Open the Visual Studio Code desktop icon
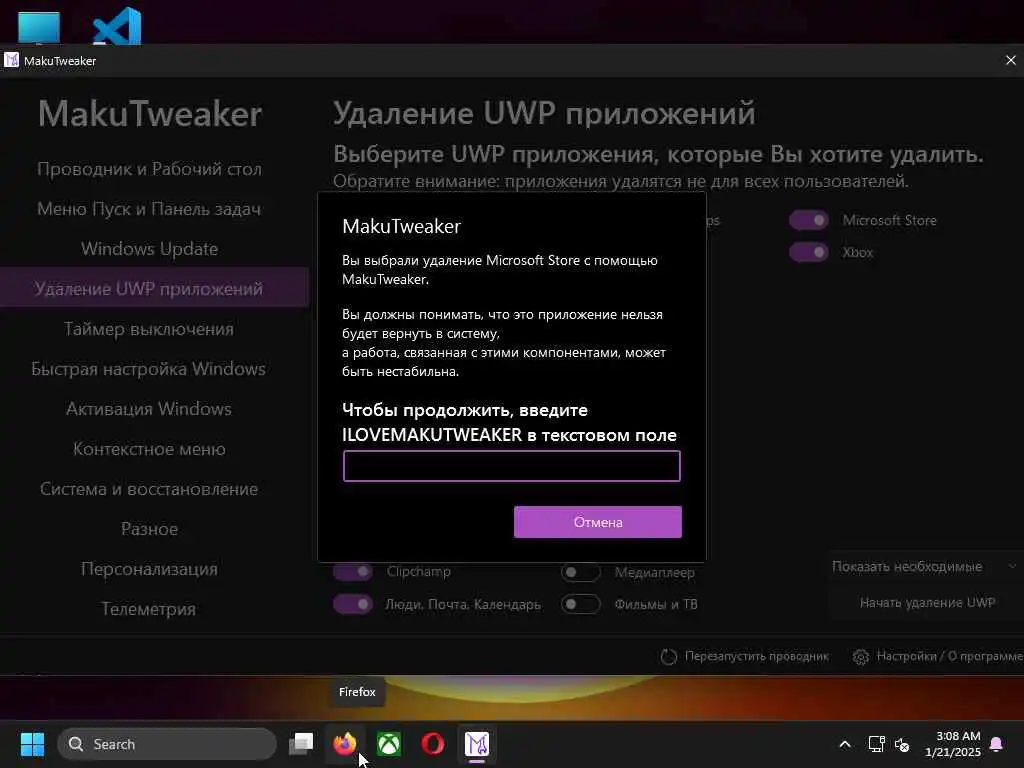Screen dimensions: 1024x768 pos(118,26)
